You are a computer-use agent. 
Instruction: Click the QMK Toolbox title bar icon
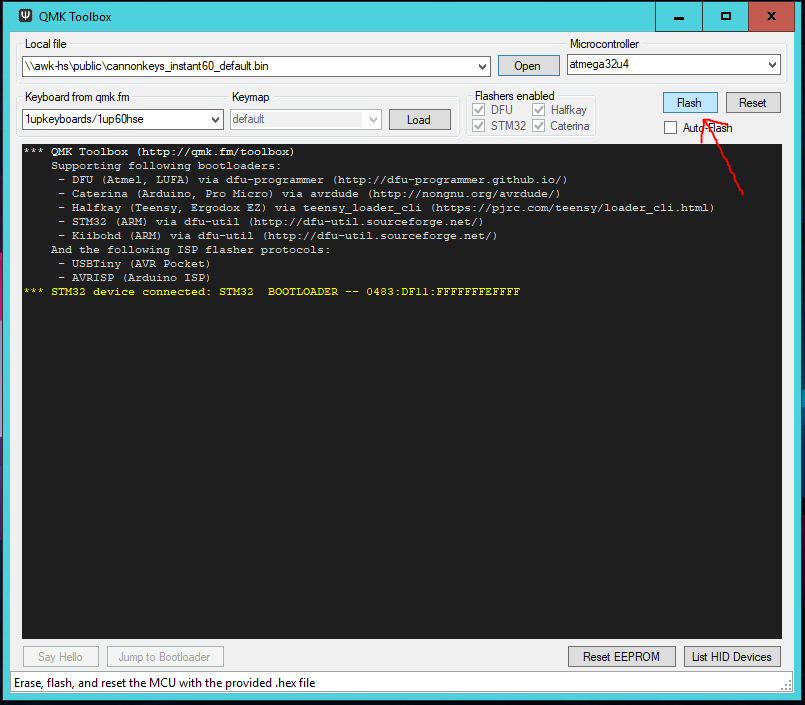[27, 17]
